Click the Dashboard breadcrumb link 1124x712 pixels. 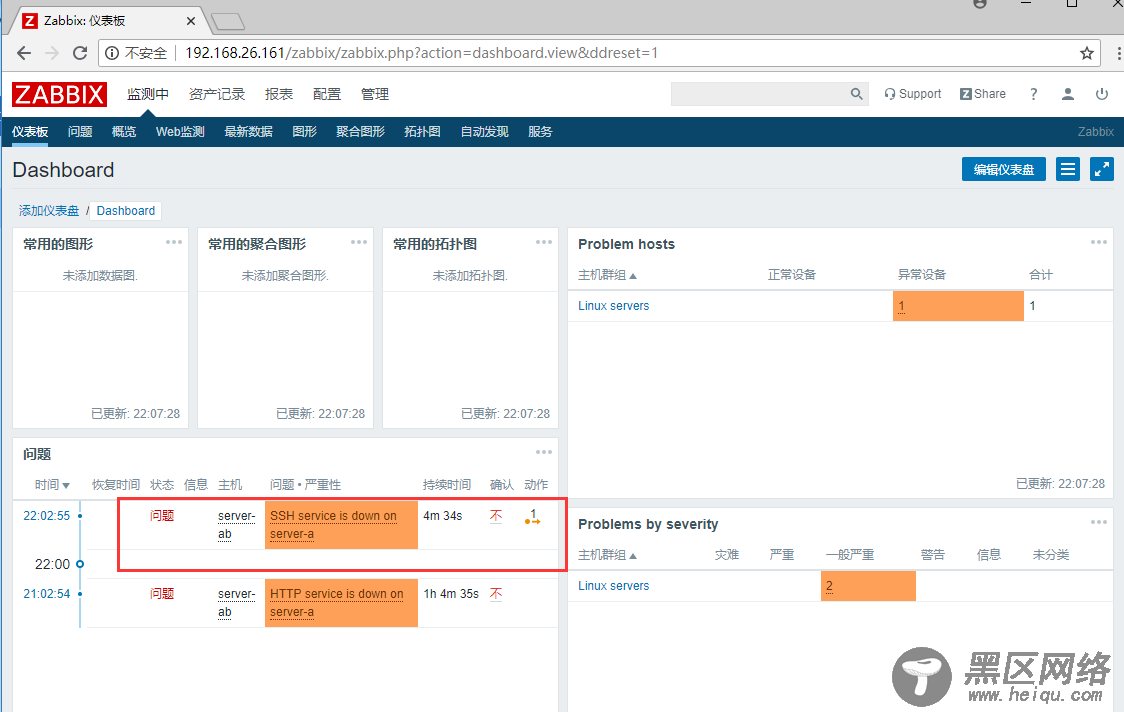[x=125, y=211]
